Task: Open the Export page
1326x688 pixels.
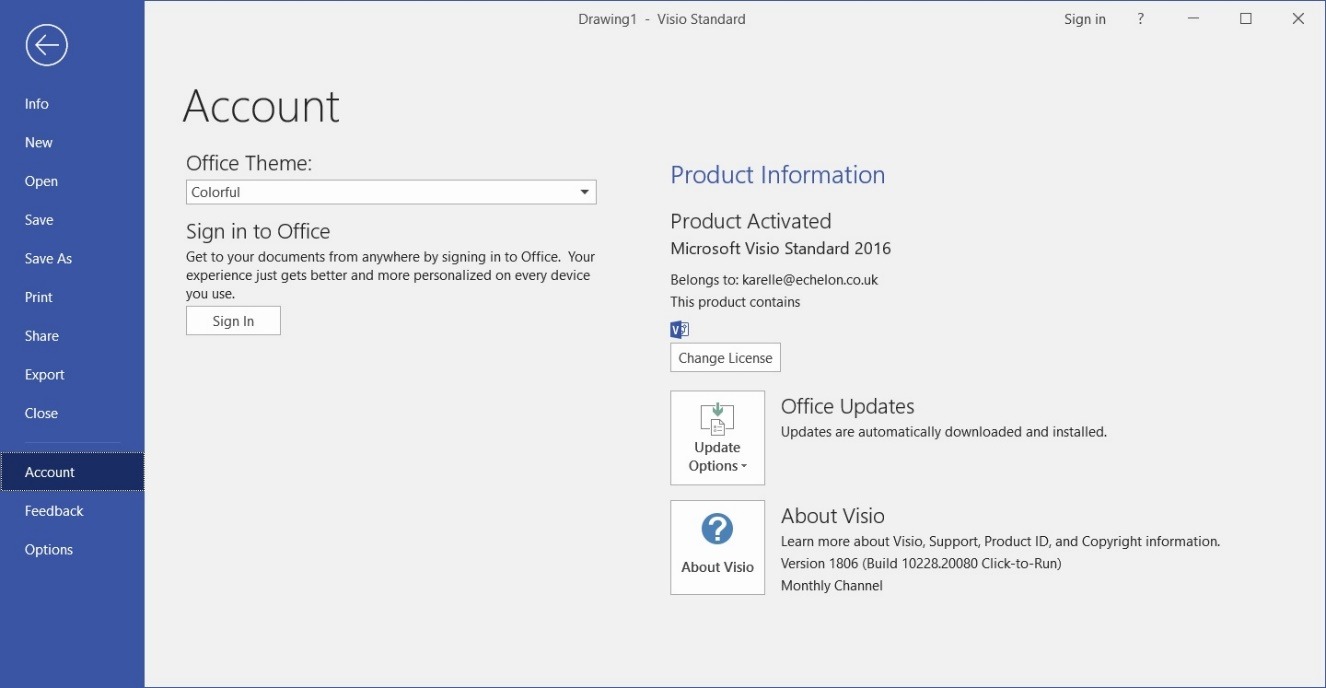Action: pyautogui.click(x=72, y=375)
